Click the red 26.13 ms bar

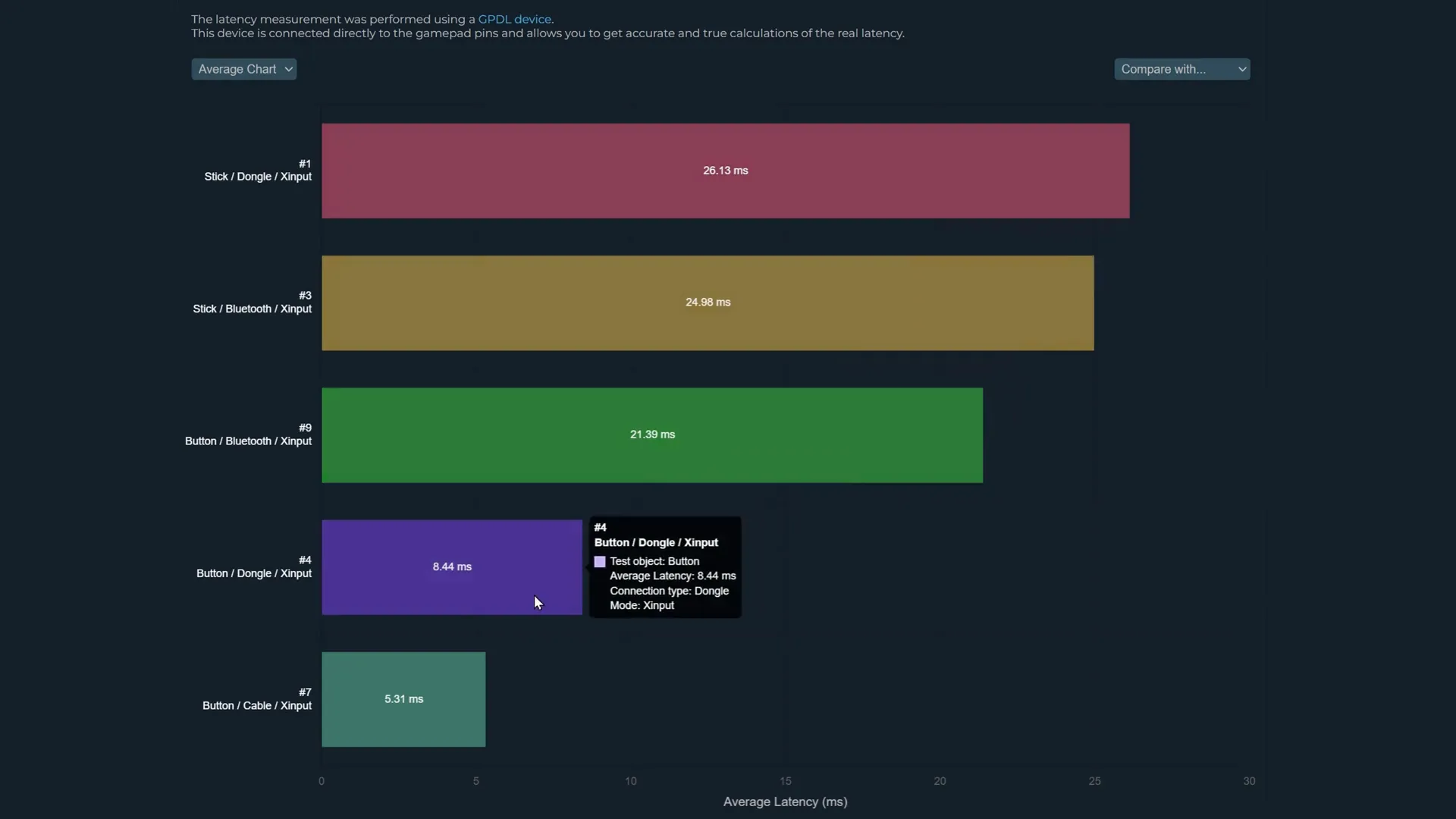[x=725, y=171]
